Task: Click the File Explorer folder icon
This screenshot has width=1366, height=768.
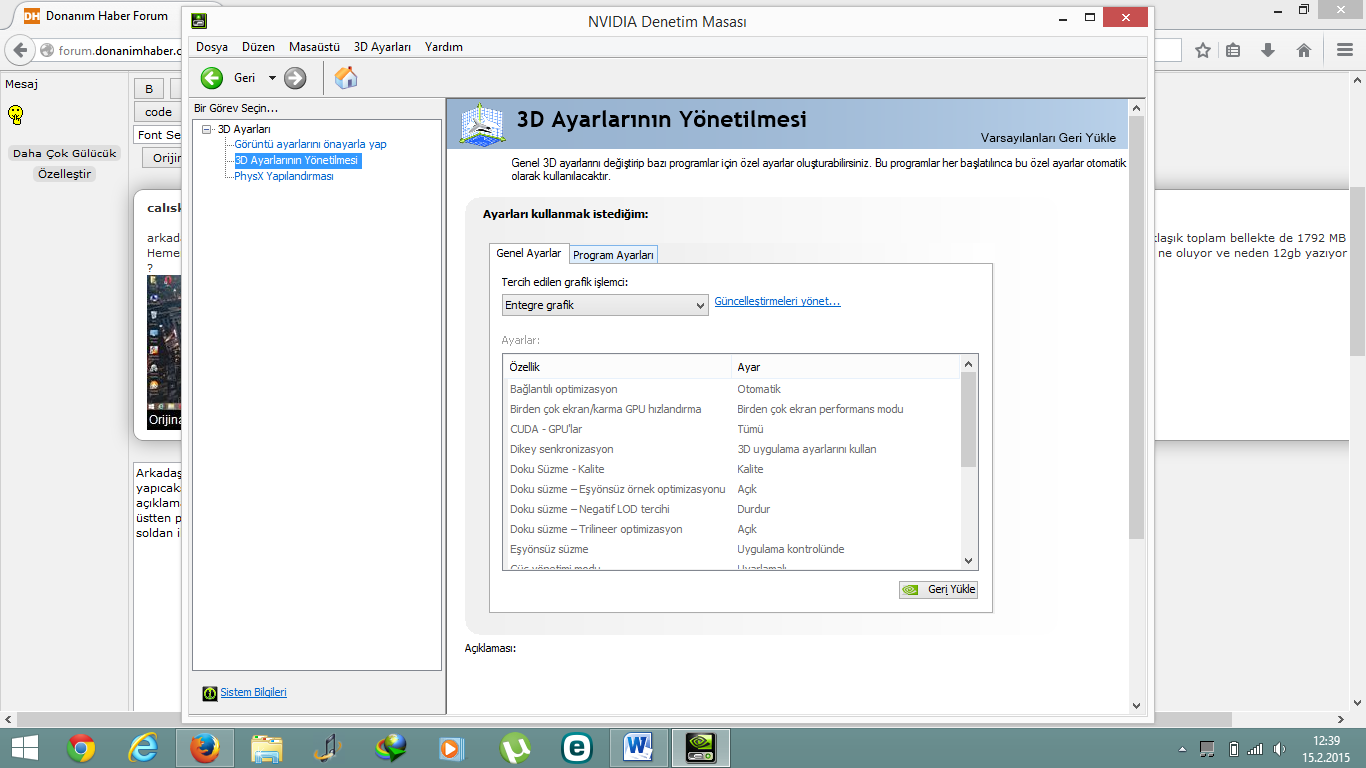Action: [267, 748]
